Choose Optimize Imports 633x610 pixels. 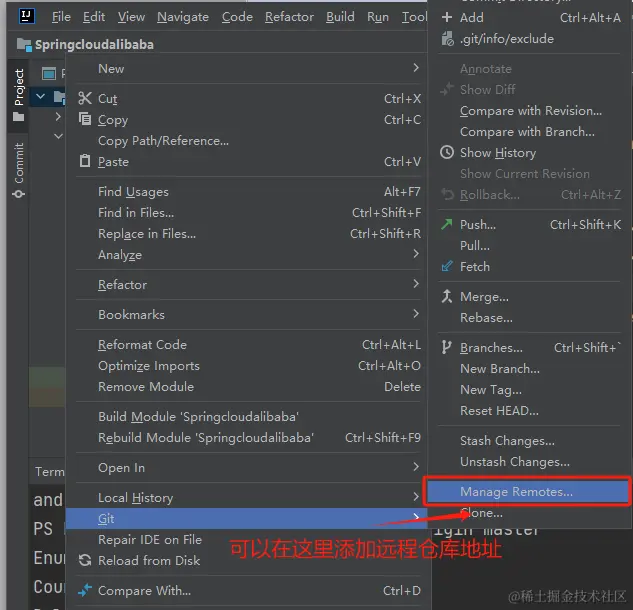tap(247, 365)
